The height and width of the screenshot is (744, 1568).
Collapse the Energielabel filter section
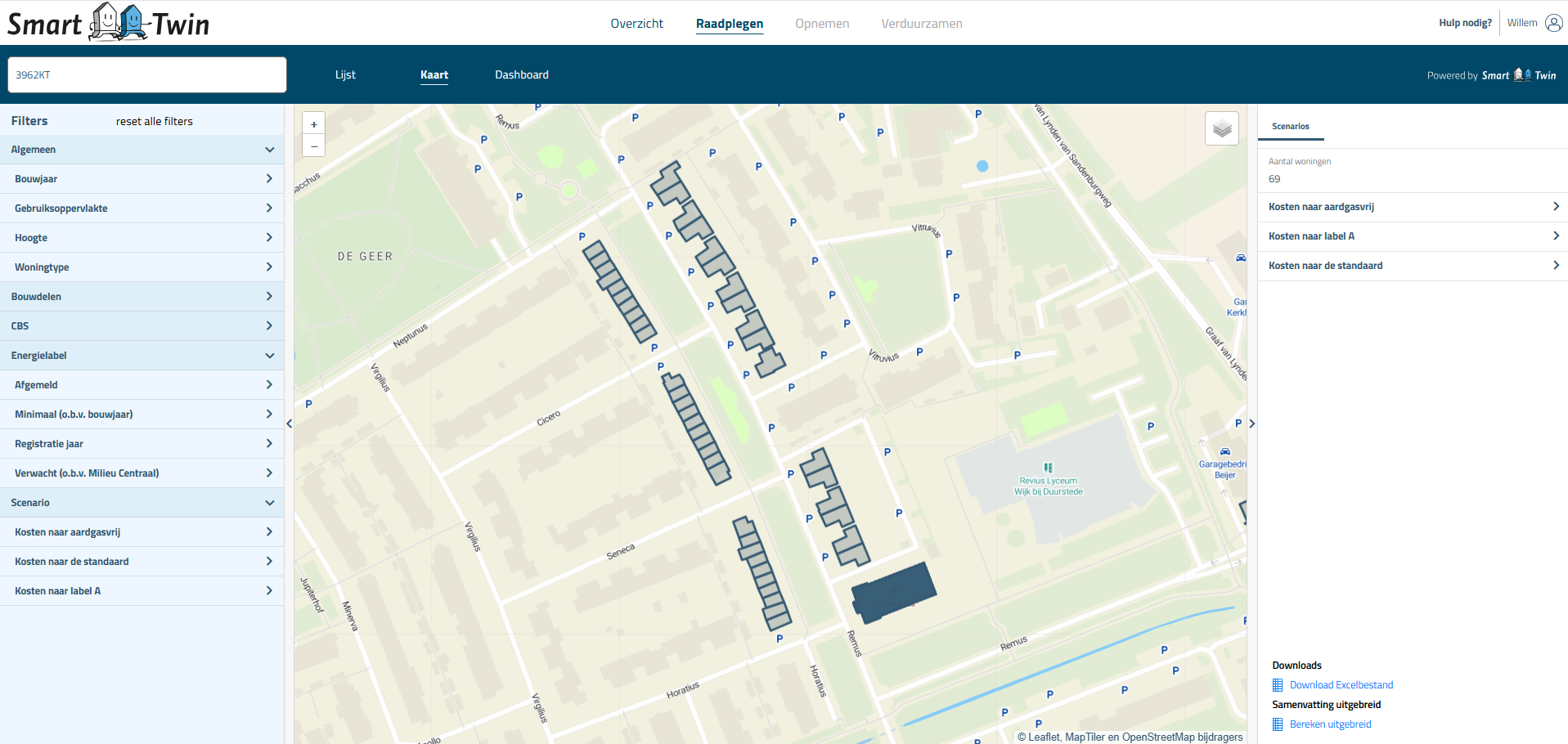(269, 356)
